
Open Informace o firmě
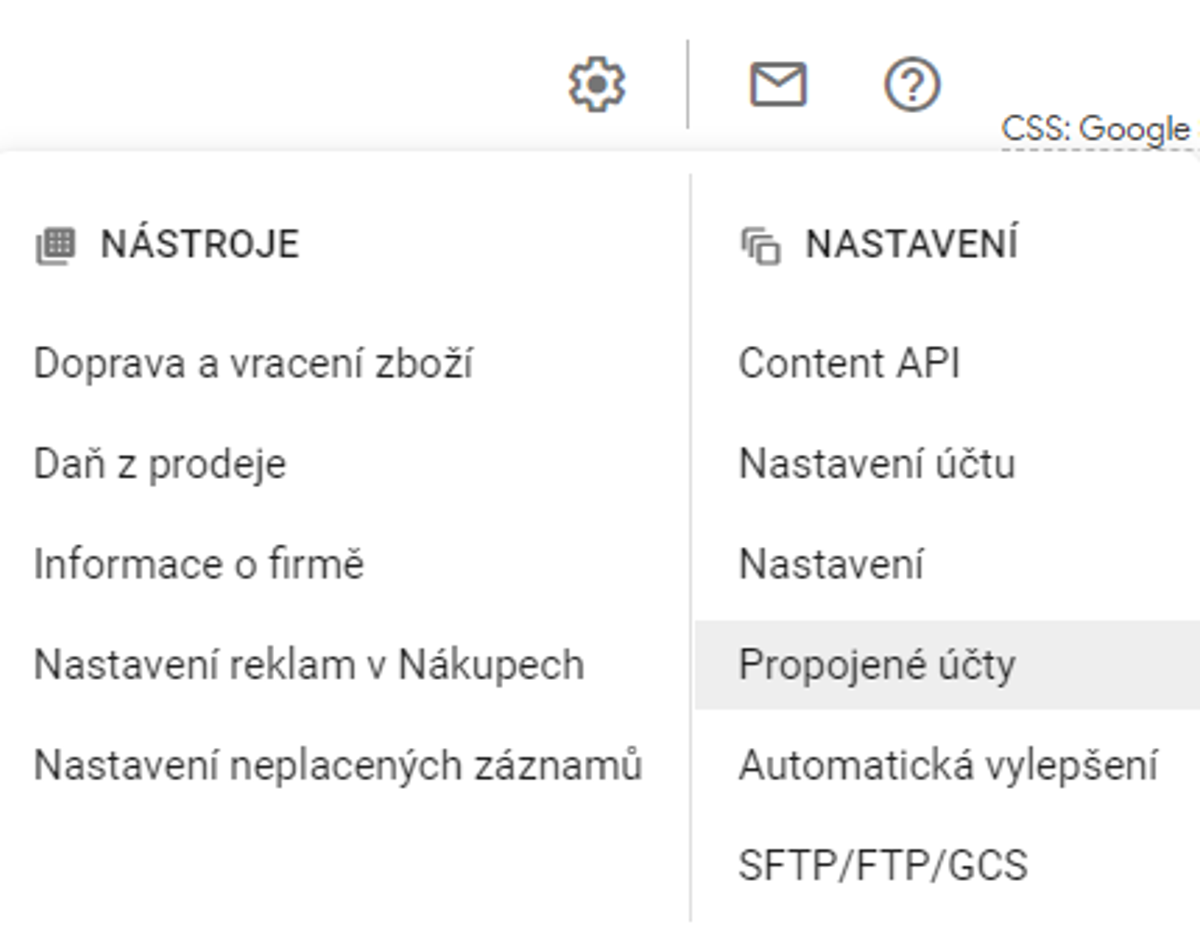[199, 564]
